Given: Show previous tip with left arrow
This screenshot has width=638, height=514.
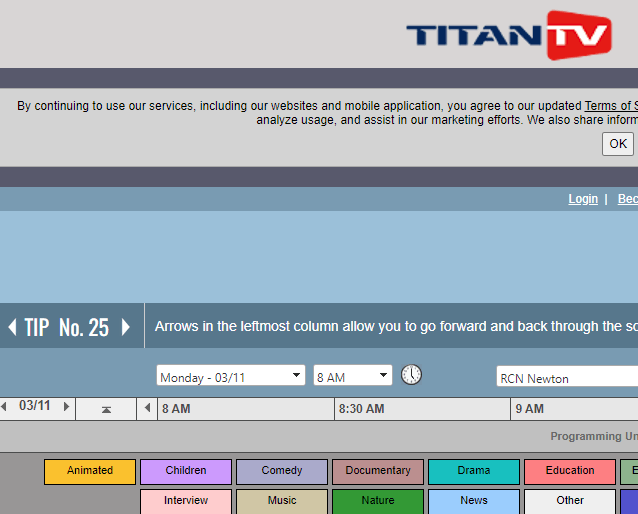Looking at the screenshot, I should coord(12,327).
